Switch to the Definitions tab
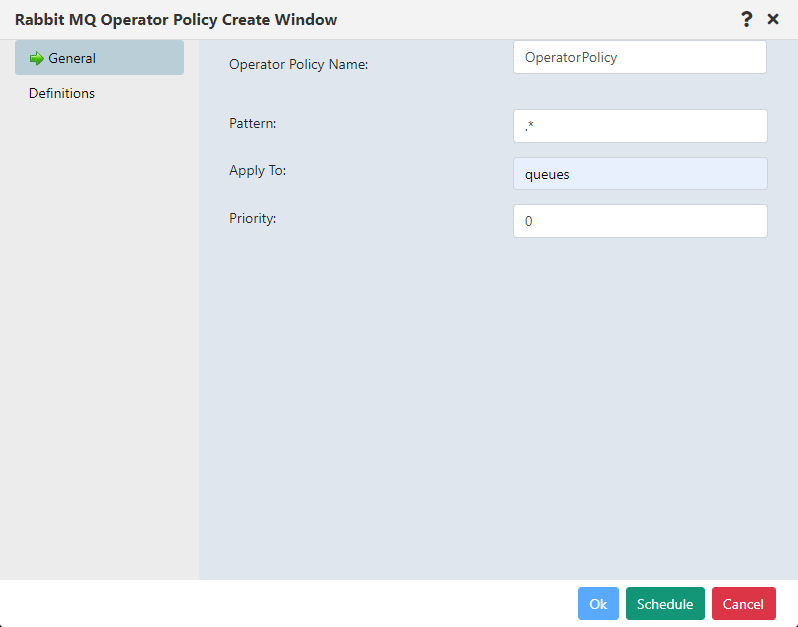The width and height of the screenshot is (798, 627). pos(62,93)
